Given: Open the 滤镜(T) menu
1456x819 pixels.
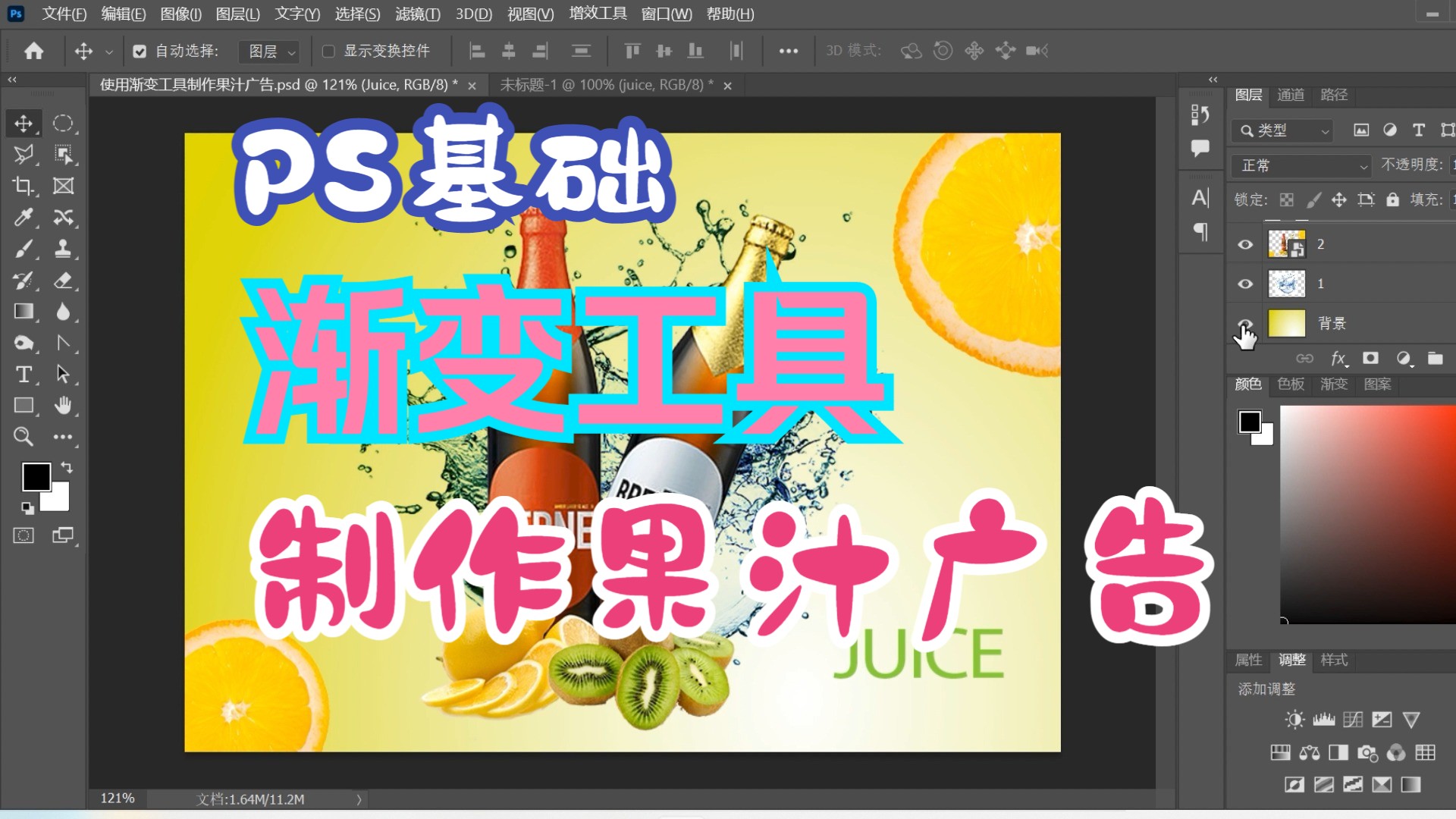Looking at the screenshot, I should click(x=418, y=14).
